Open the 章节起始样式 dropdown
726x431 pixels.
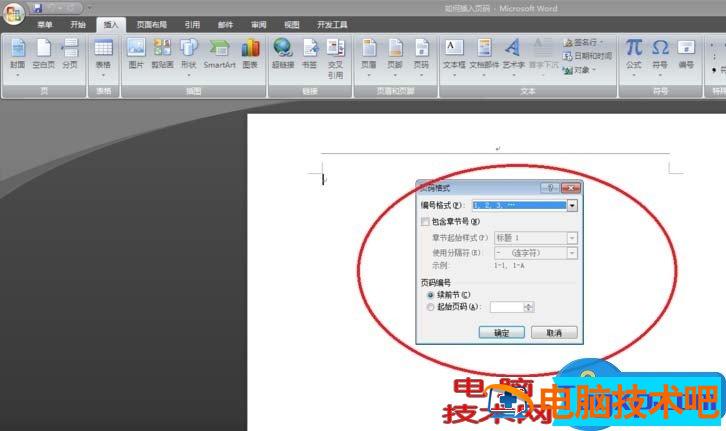572,238
